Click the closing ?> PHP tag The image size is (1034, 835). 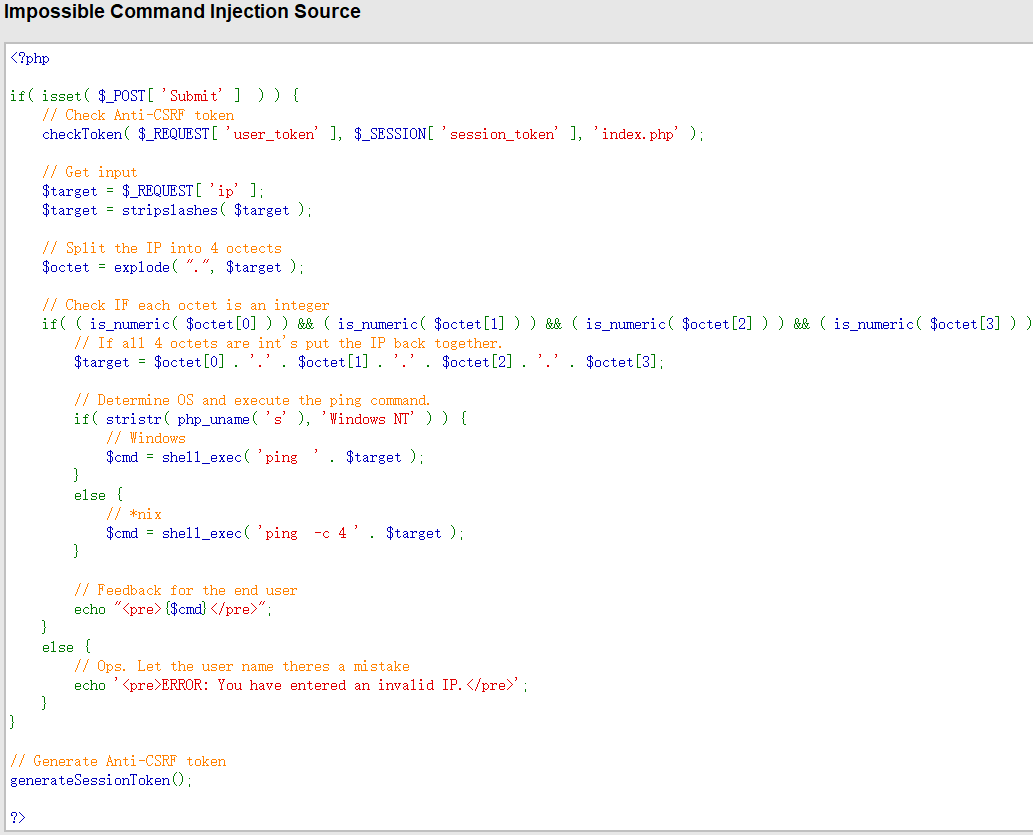[x=18, y=818]
